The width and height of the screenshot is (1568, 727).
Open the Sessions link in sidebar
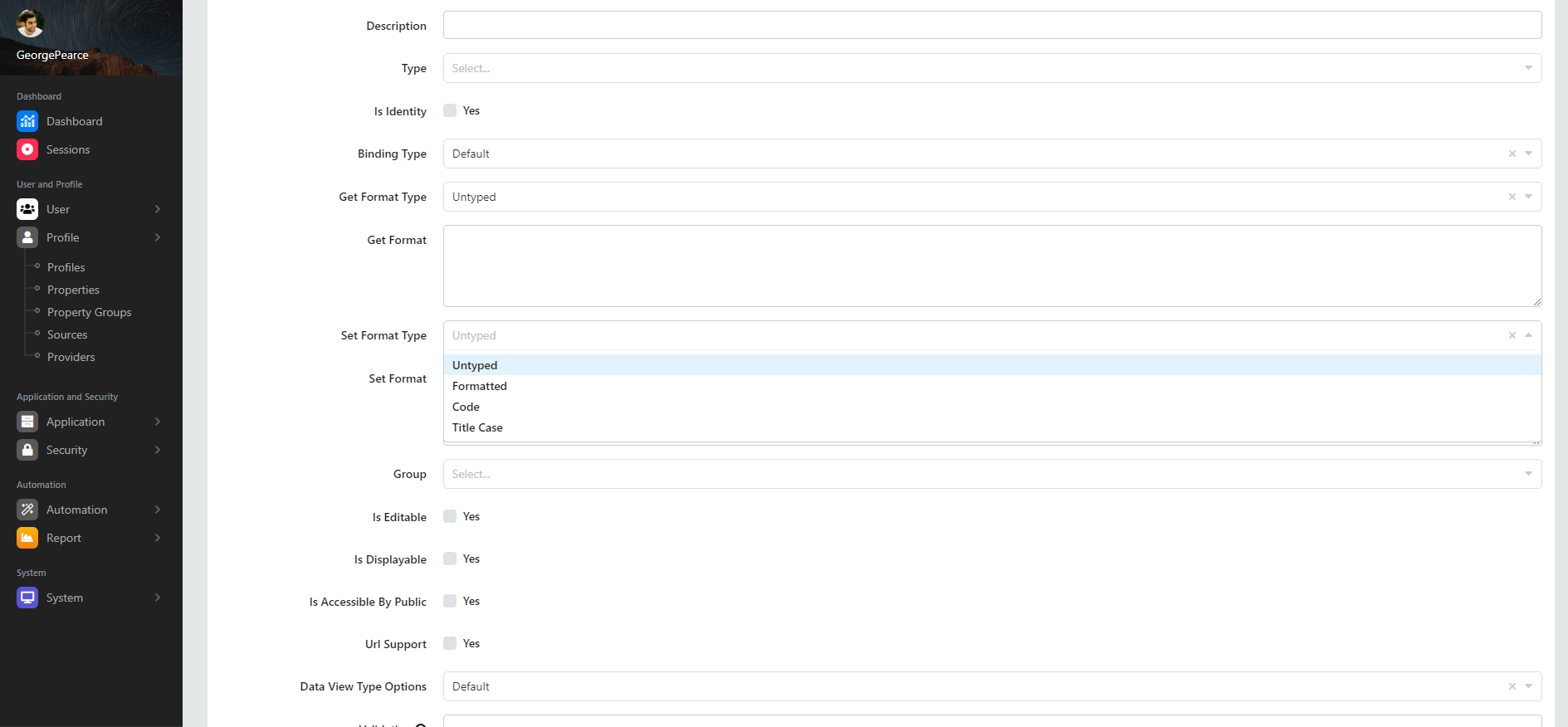point(68,149)
